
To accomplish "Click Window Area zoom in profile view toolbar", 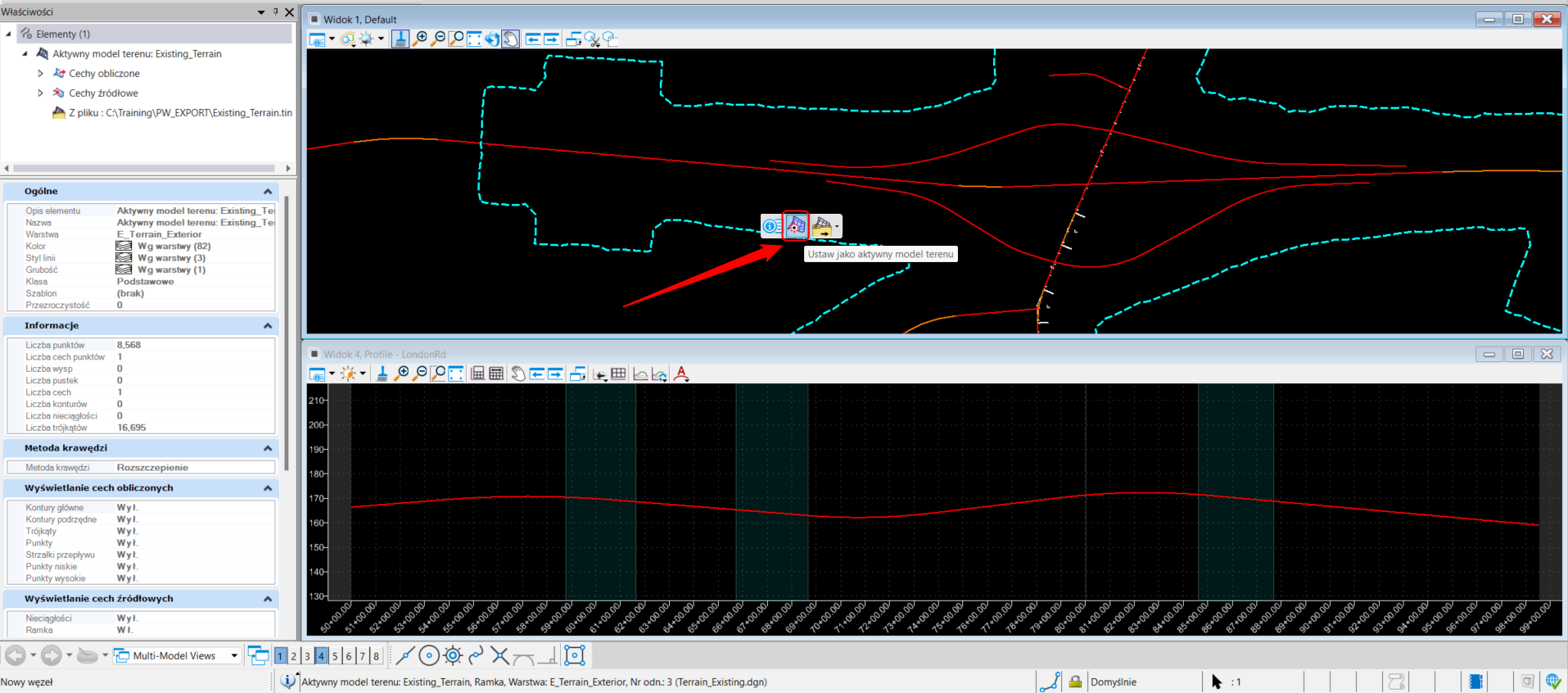I will pos(438,374).
